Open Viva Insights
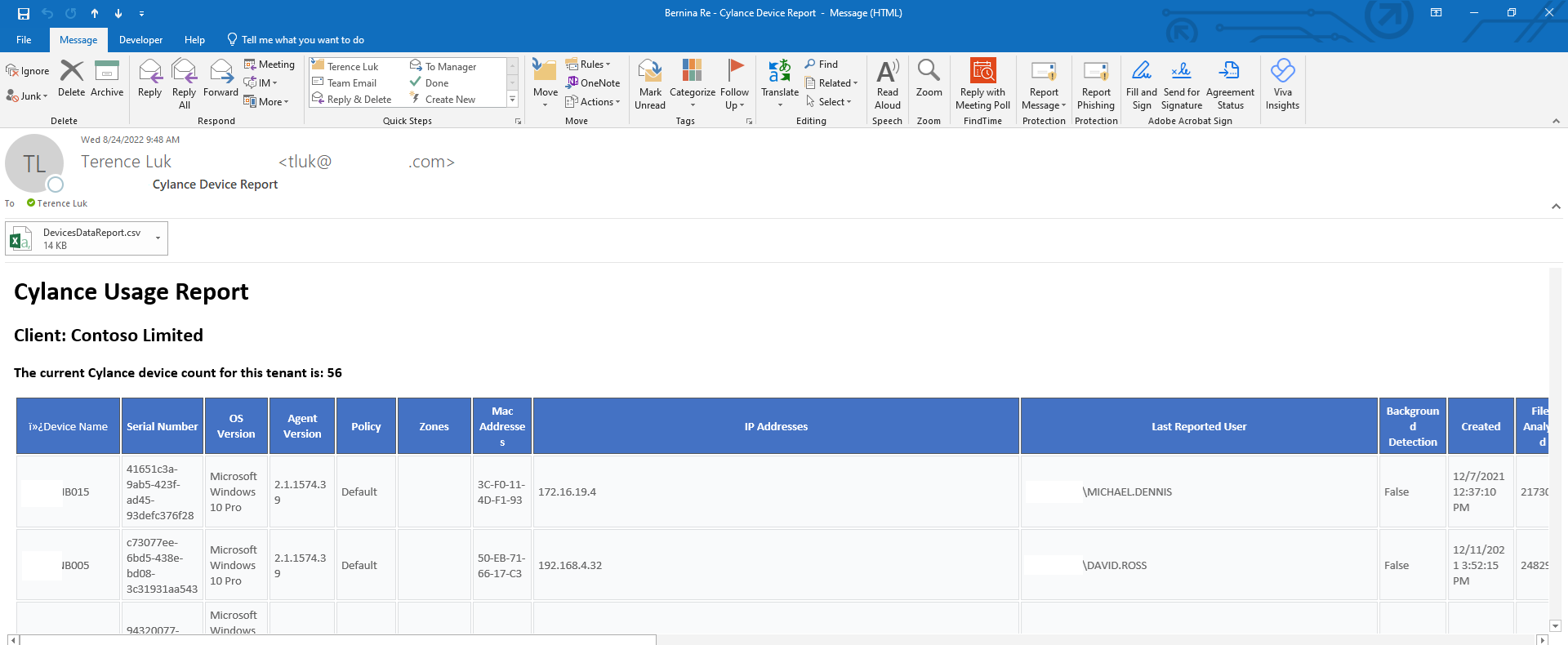The width and height of the screenshot is (1568, 645). tap(1282, 84)
